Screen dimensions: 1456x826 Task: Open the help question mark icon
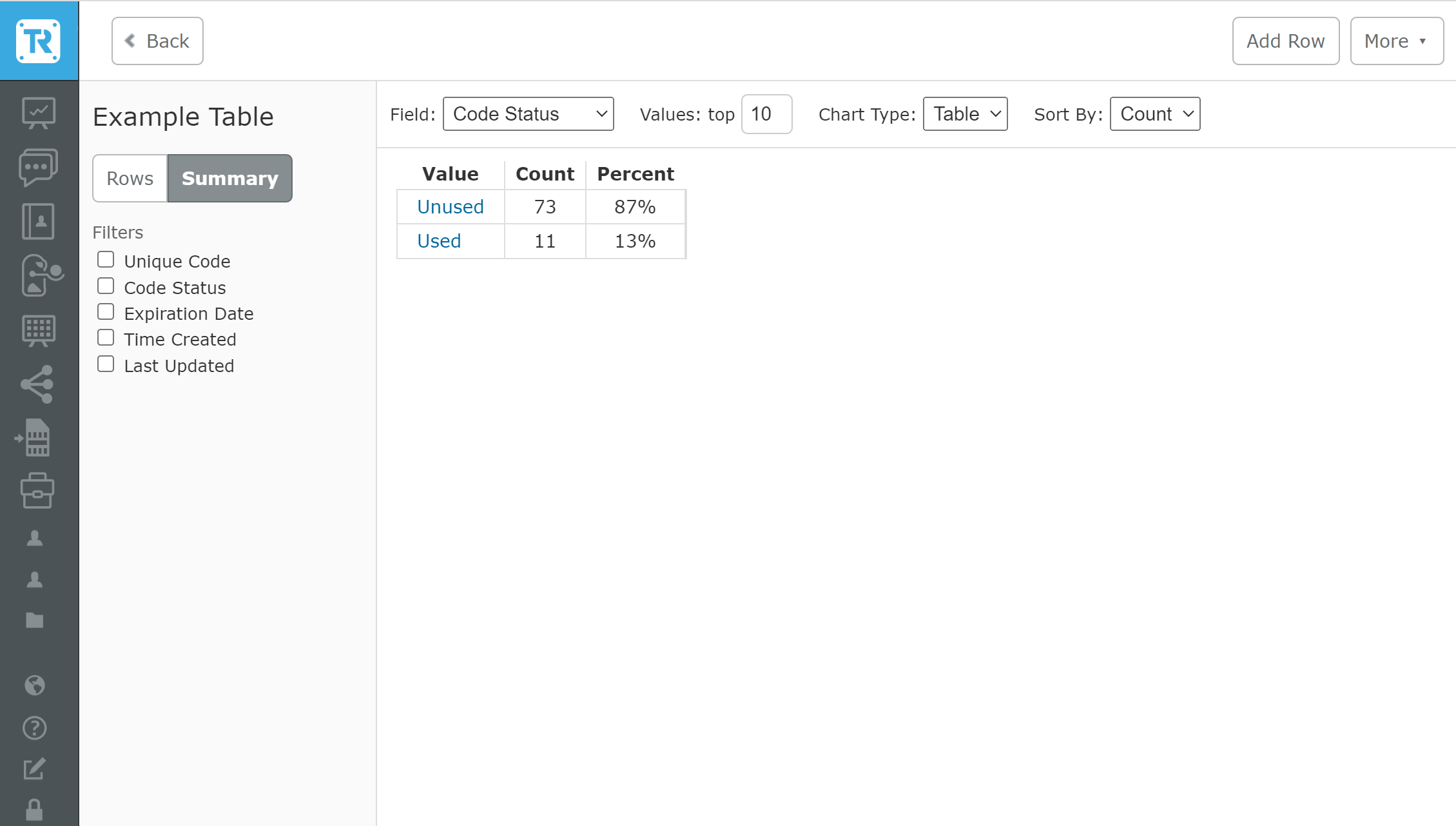coord(35,728)
